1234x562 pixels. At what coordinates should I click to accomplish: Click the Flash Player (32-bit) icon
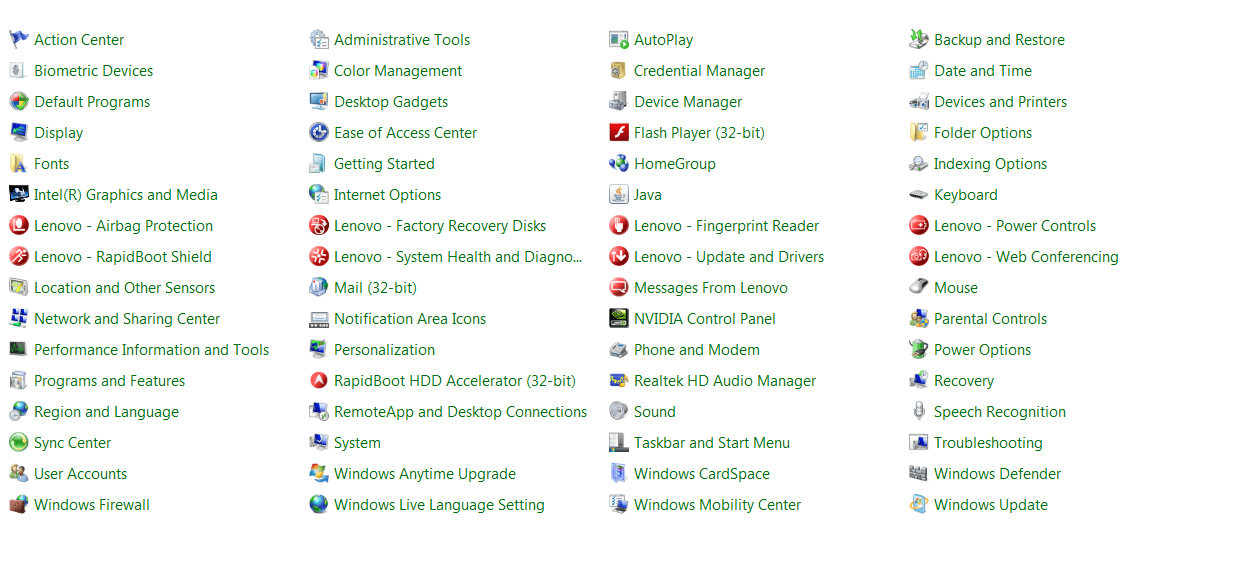point(619,133)
